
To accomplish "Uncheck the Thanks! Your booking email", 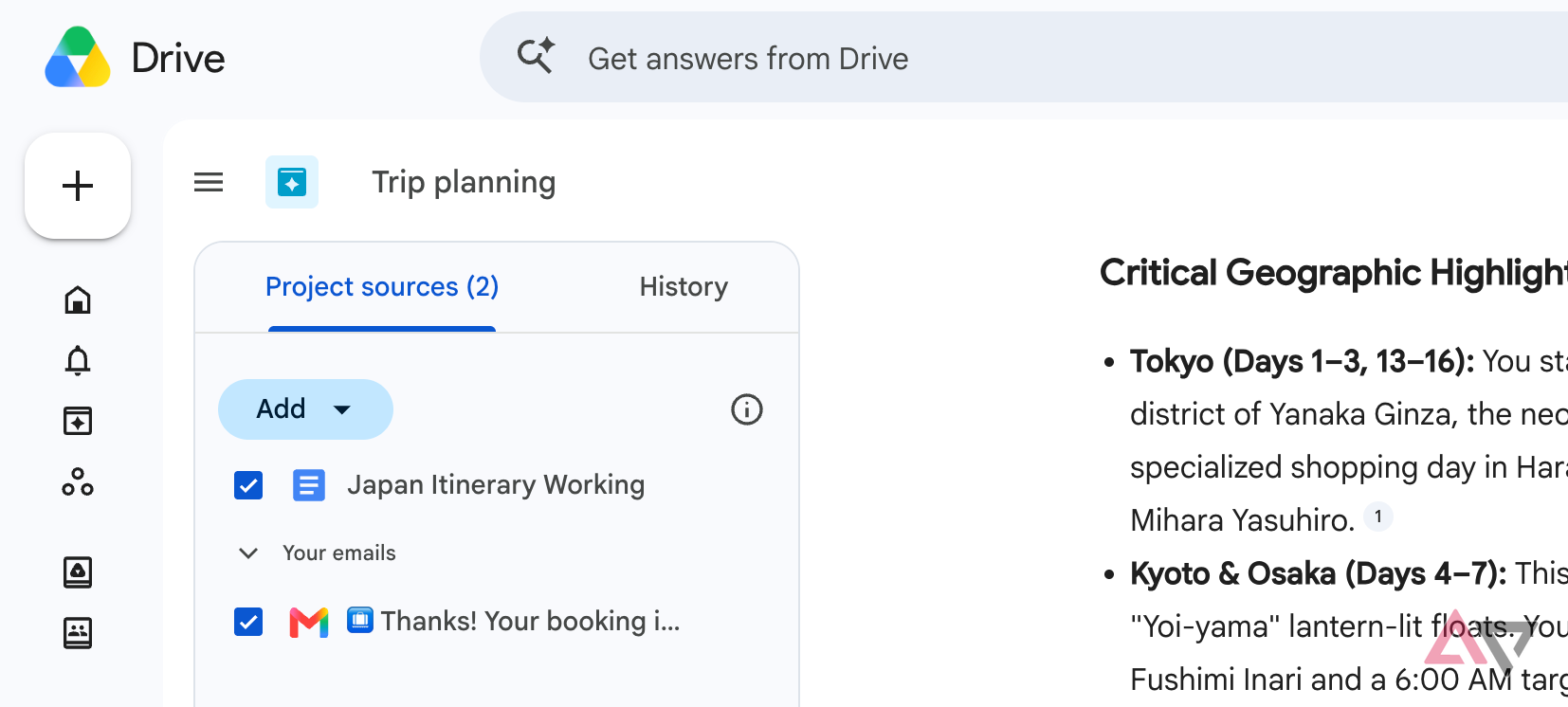I will coord(248,622).
